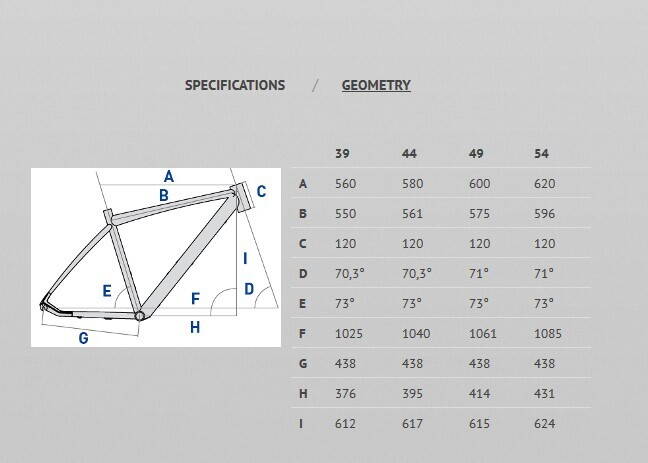Select the Geometry tab
648x463 pixels.
pos(376,85)
